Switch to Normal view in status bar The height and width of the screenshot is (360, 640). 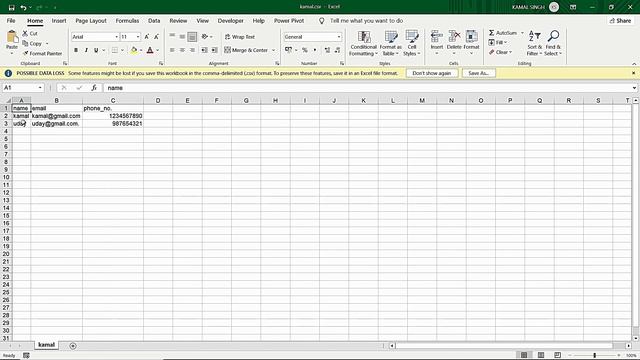coord(524,355)
